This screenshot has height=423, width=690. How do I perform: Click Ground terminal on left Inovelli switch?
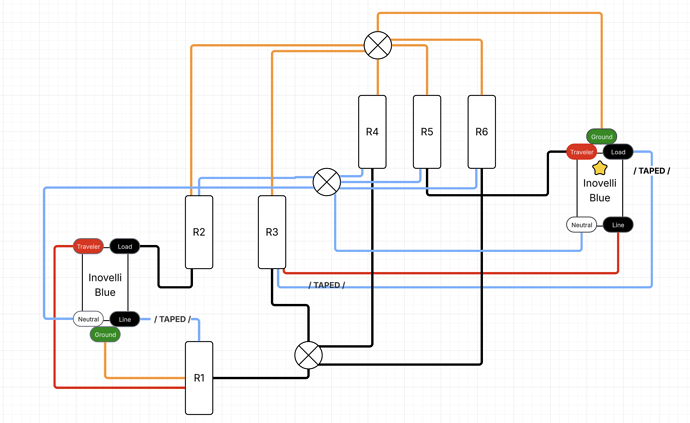(x=105, y=335)
